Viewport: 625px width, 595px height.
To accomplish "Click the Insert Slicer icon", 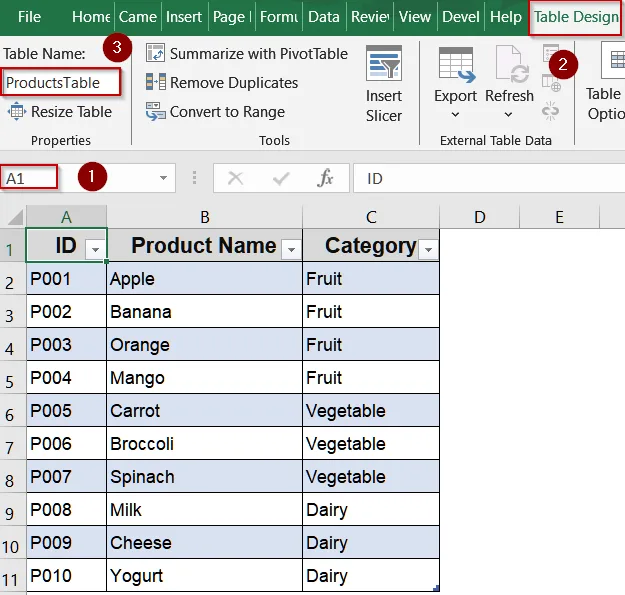I will click(x=383, y=63).
